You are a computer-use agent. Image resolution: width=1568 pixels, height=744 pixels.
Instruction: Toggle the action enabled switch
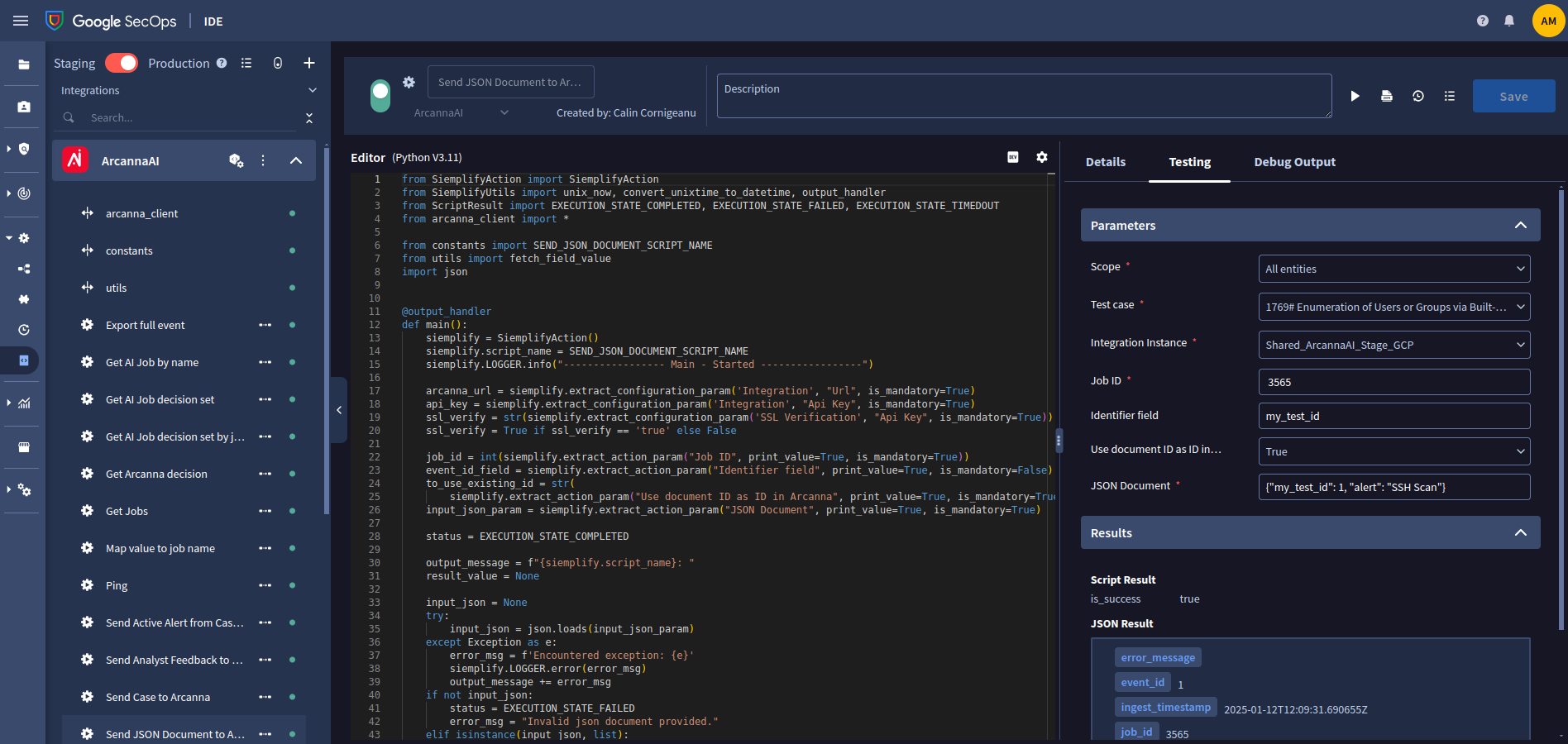(380, 96)
